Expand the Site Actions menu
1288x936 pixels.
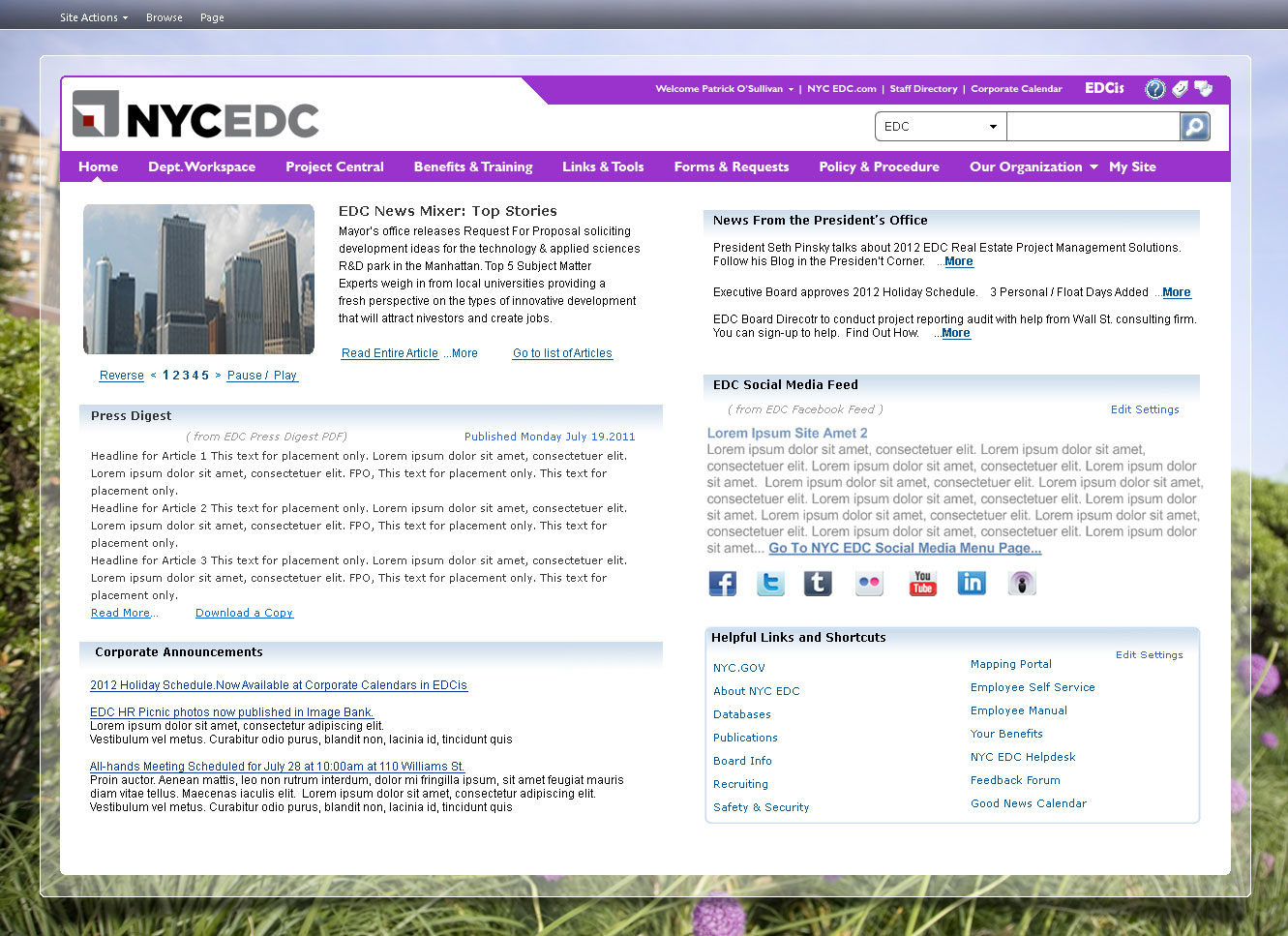(94, 17)
